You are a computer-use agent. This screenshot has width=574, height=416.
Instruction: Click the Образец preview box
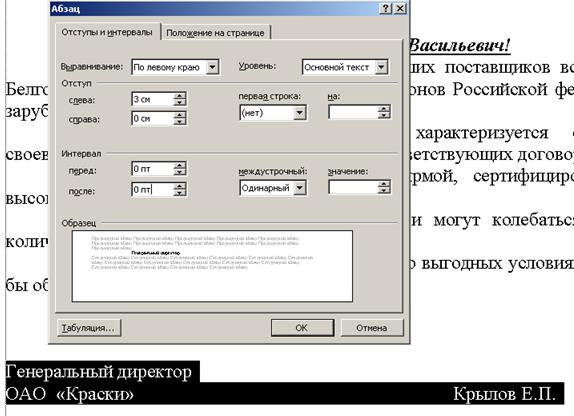point(212,266)
